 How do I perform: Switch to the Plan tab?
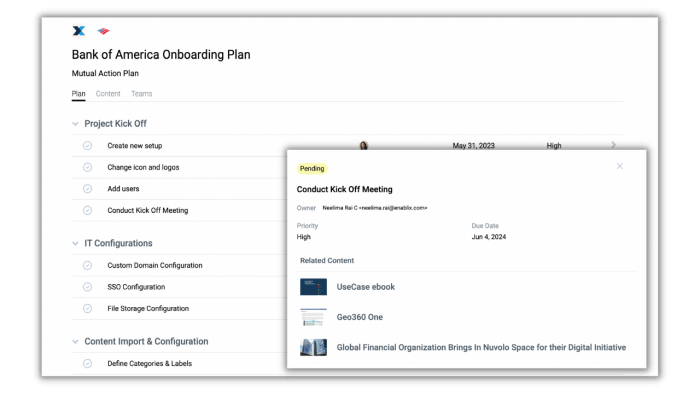pos(78,94)
